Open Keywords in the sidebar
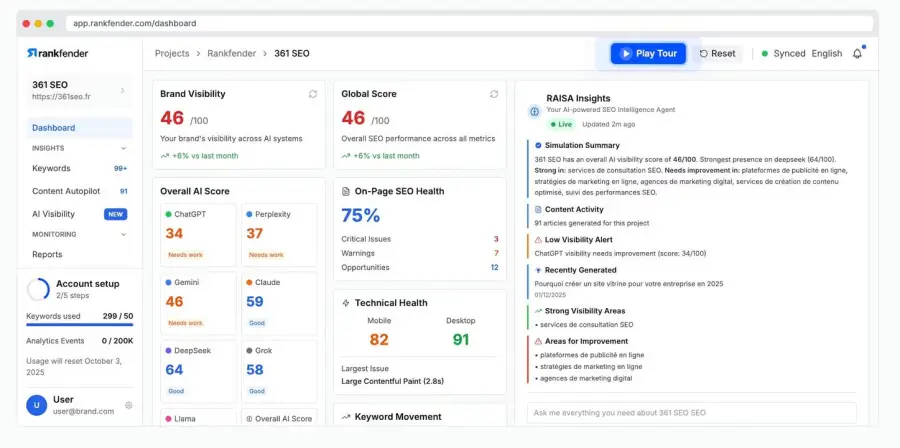Image resolution: width=900 pixels, height=448 pixels. click(x=79, y=168)
